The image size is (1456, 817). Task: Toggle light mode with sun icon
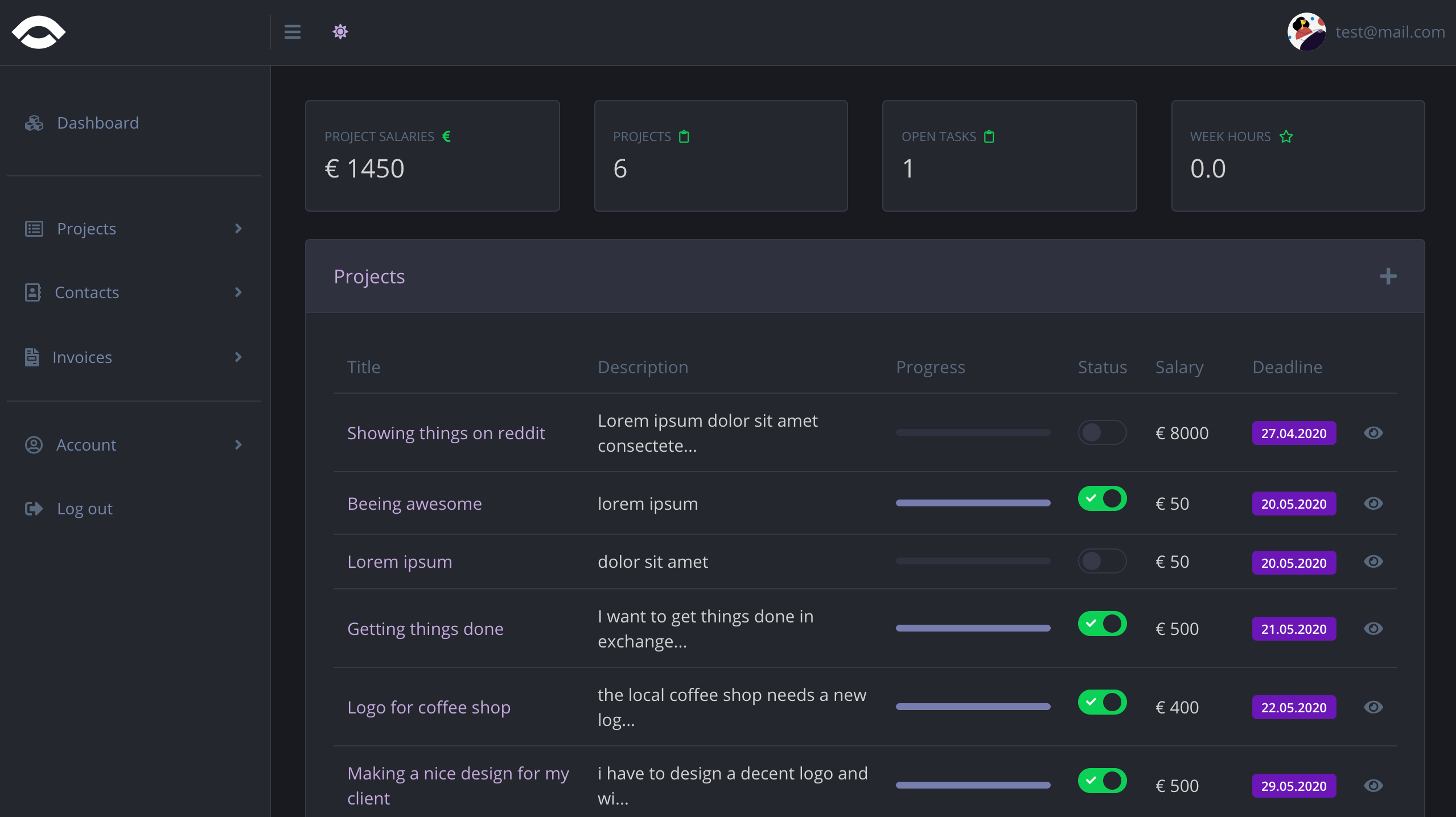340,32
